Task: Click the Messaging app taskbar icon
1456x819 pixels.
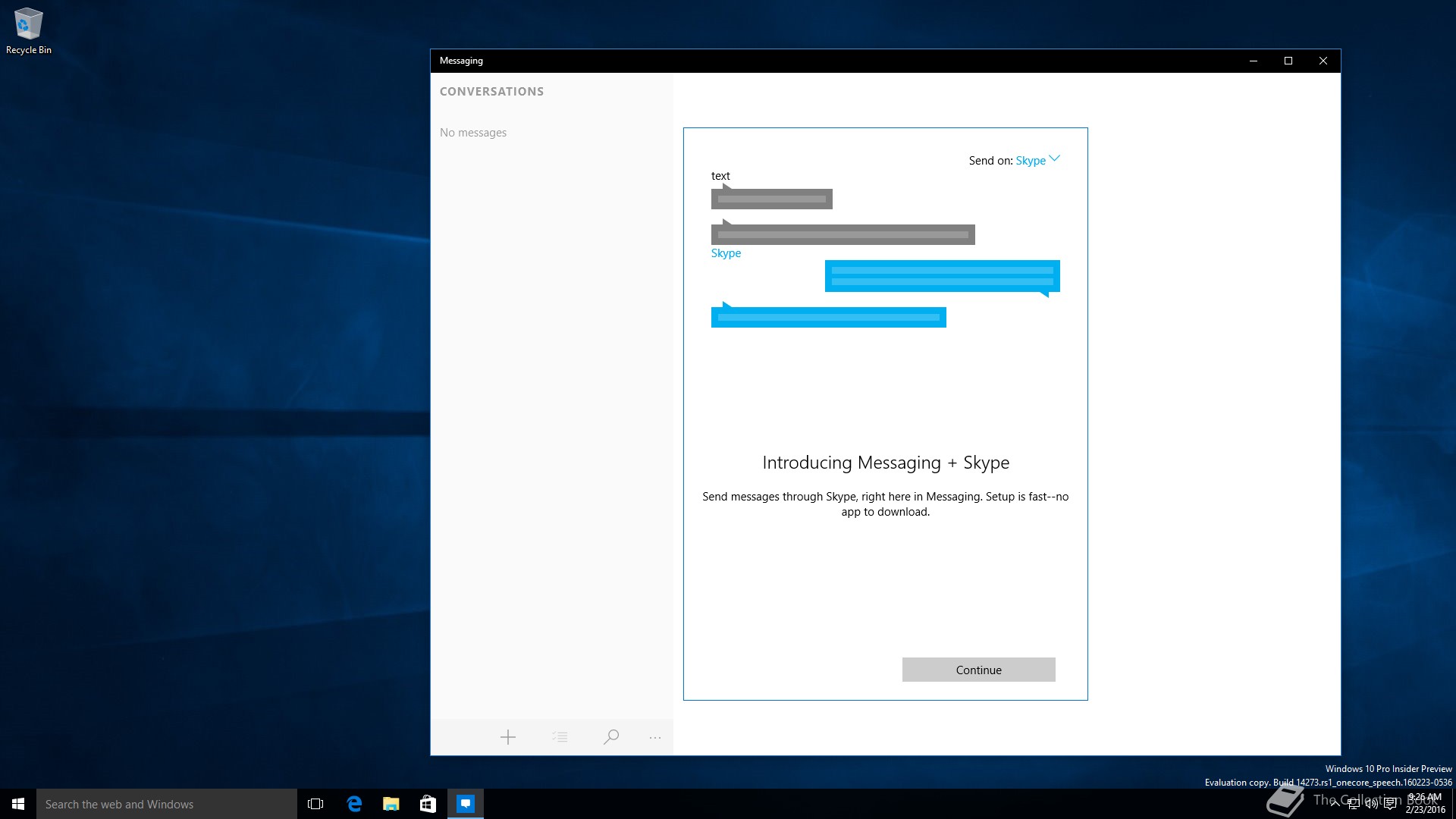Action: (x=466, y=804)
